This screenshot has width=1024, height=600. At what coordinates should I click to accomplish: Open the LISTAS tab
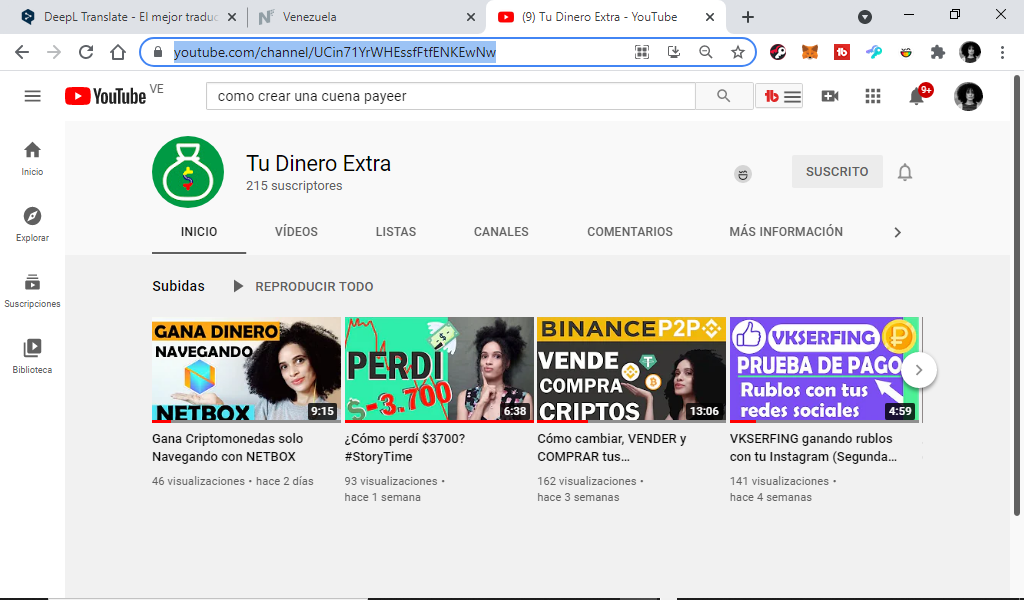click(x=395, y=232)
